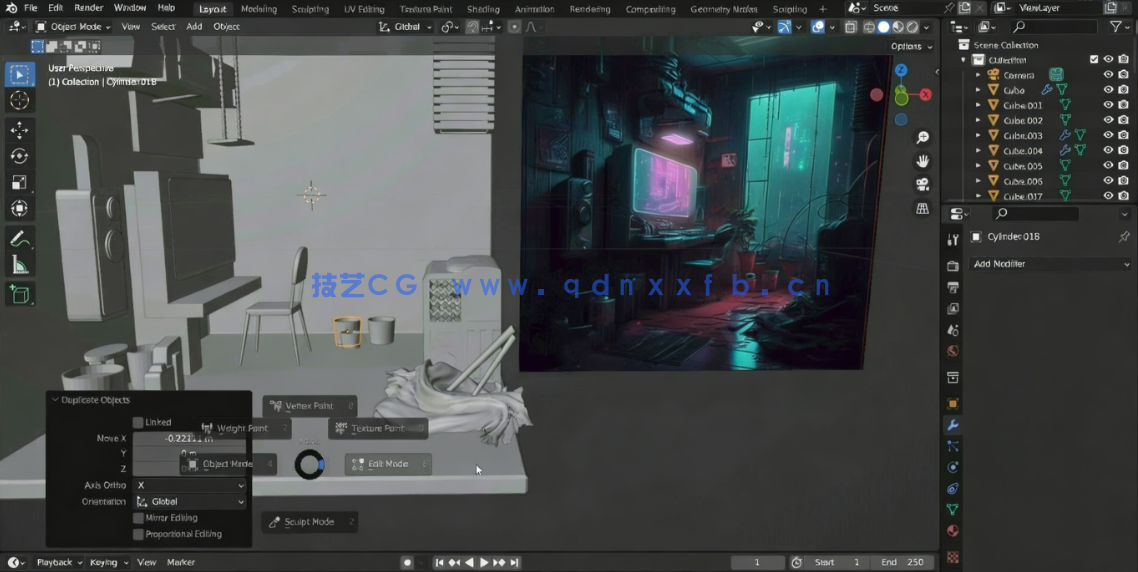
Task: Enable the Mirror Editing checkbox
Action: click(x=138, y=518)
